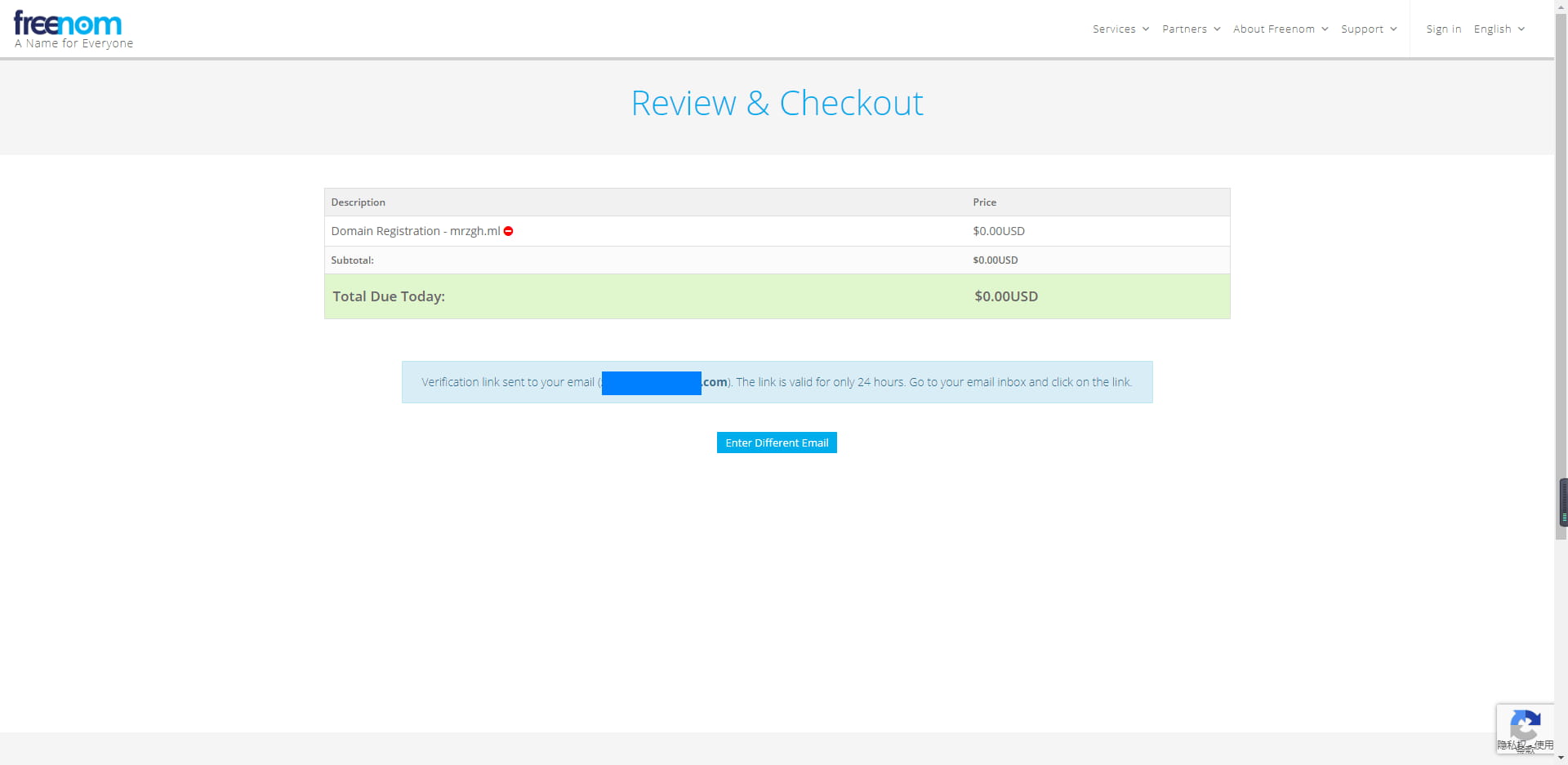Viewport: 1568px width, 765px height.
Task: Click the scrollbar down arrow
Action: 1561,758
